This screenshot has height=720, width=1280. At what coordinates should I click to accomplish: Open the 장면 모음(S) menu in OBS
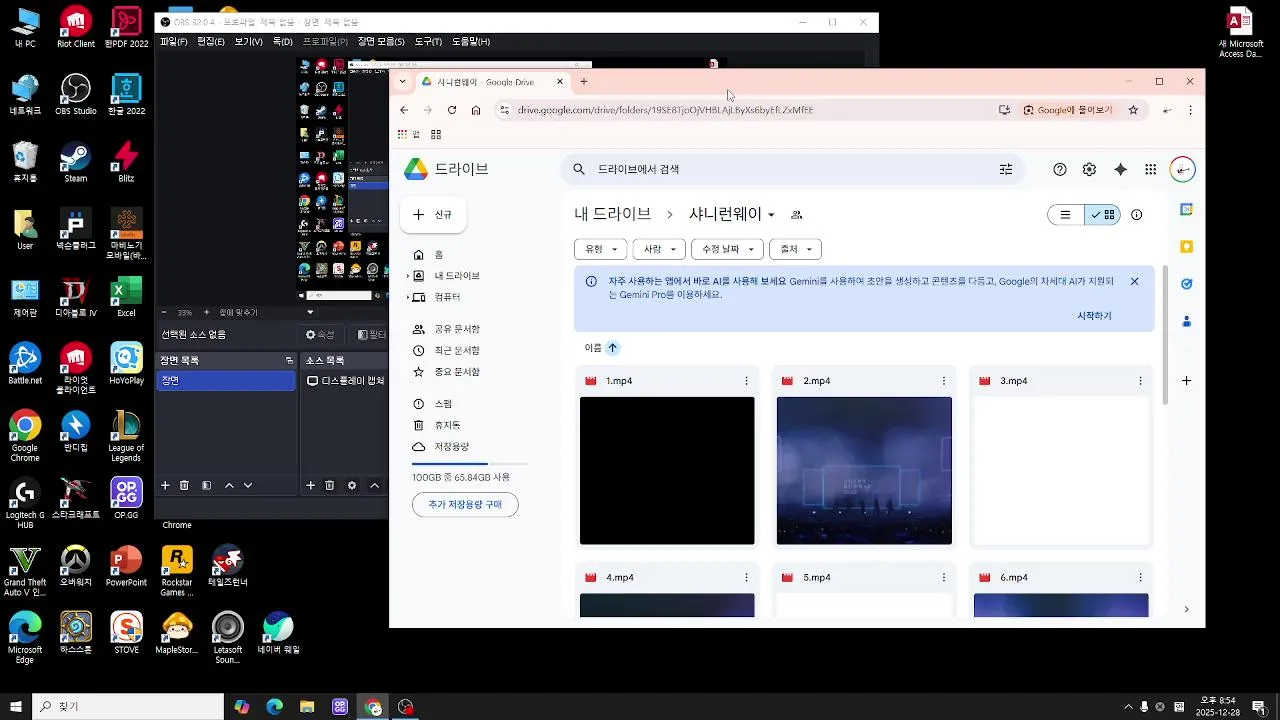[x=381, y=42]
